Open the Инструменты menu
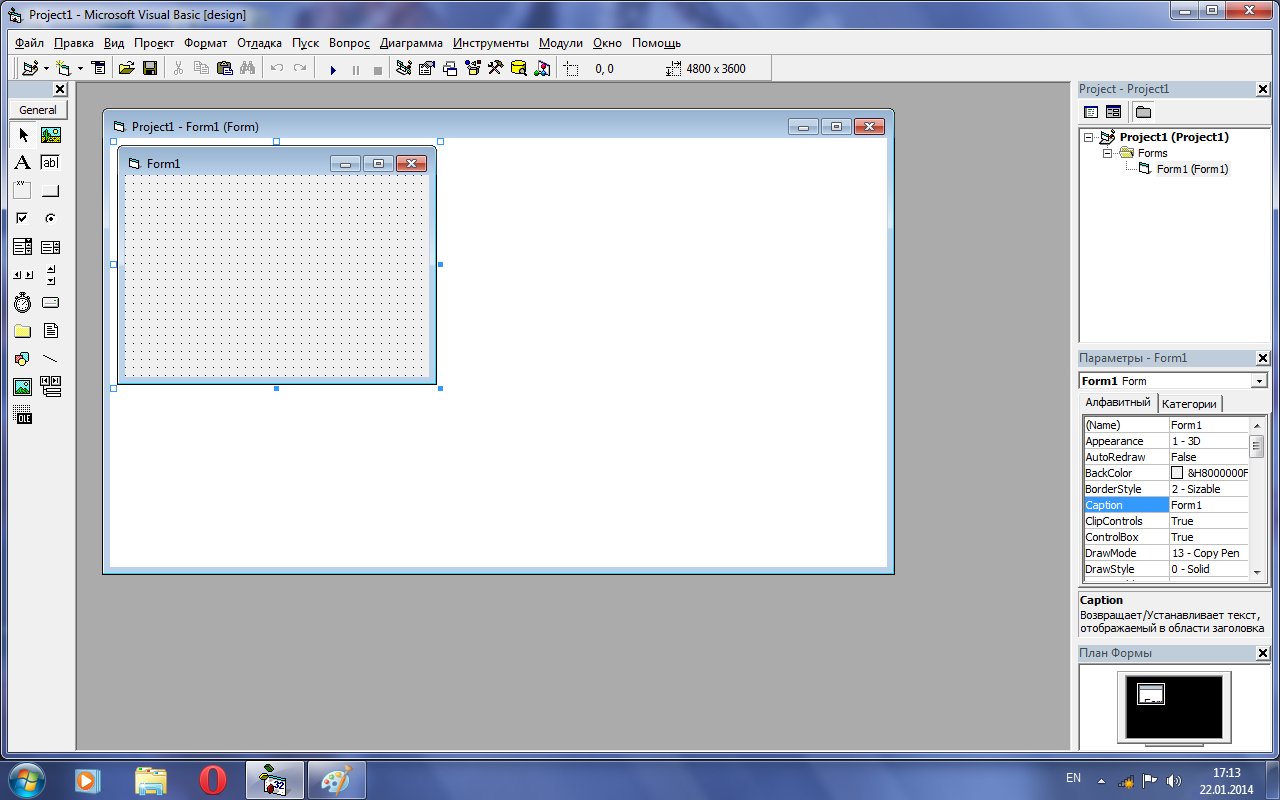 point(491,43)
